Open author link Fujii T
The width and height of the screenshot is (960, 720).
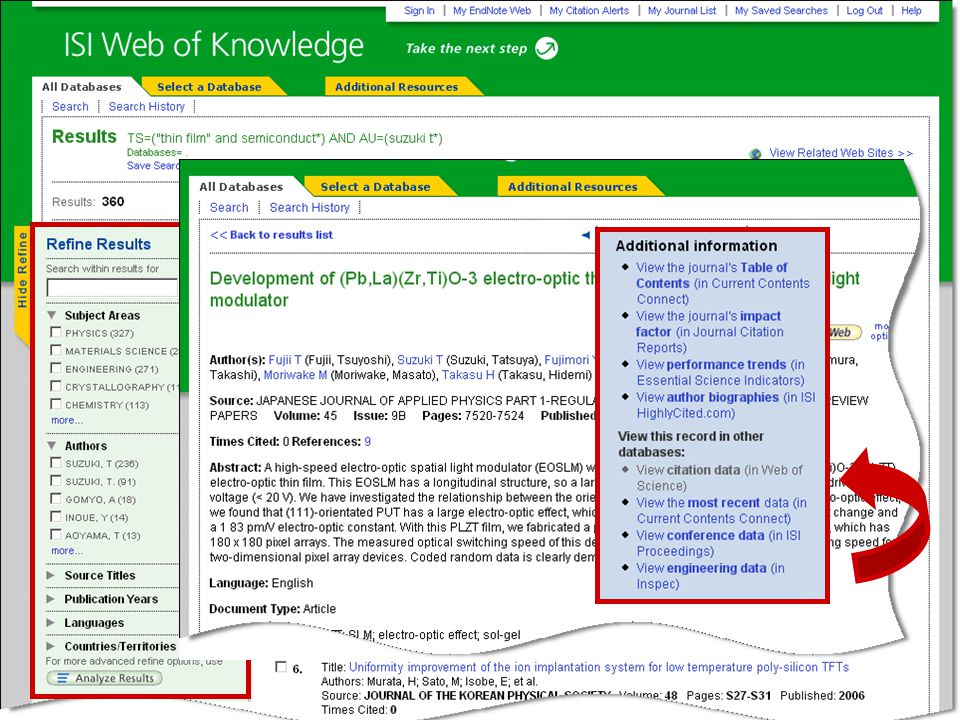[285, 360]
